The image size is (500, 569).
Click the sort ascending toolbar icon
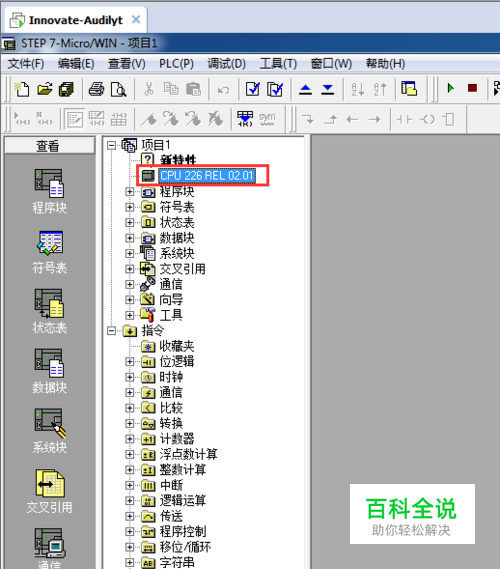pos(358,89)
